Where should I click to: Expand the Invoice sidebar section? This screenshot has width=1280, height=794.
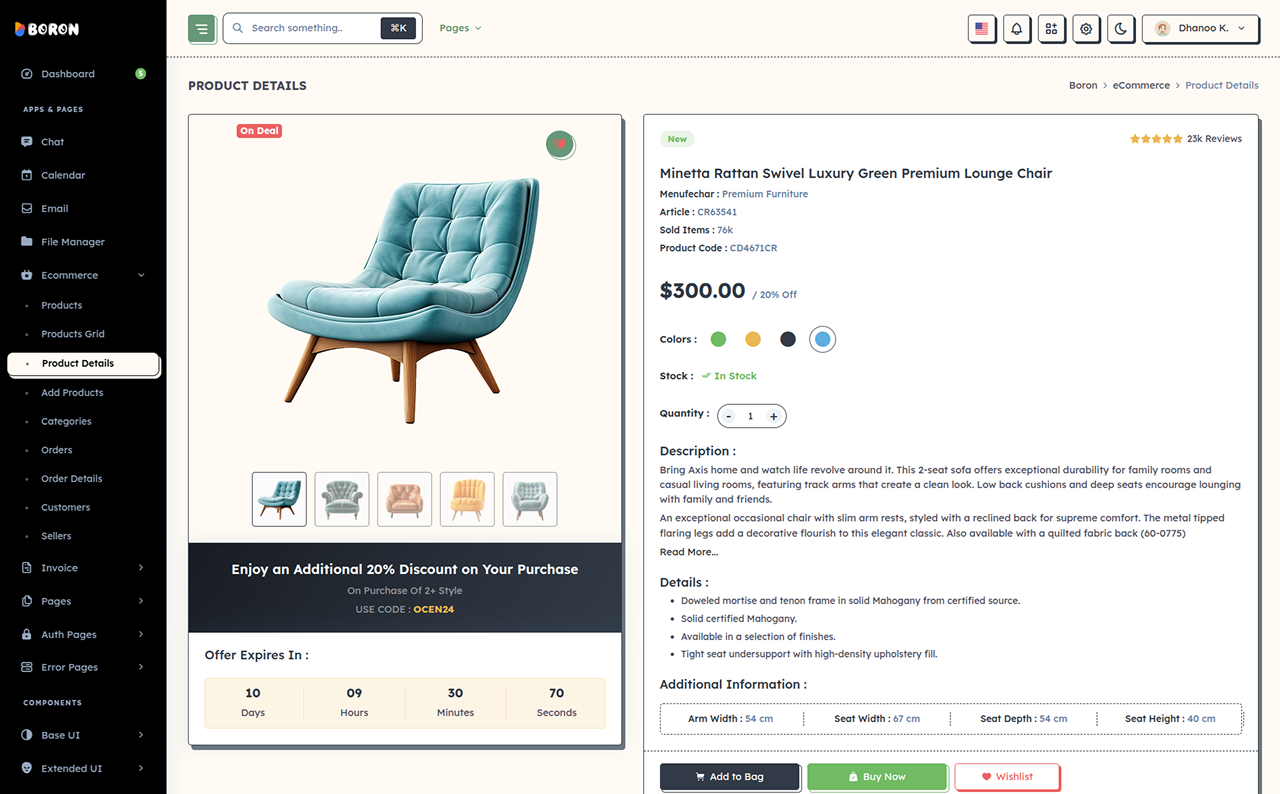(83, 568)
